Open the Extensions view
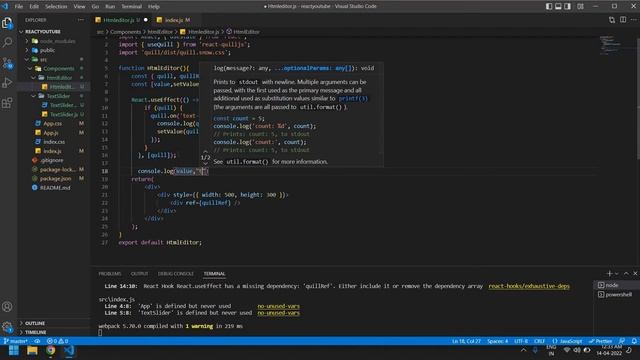The height and width of the screenshot is (360, 640). [x=7, y=103]
